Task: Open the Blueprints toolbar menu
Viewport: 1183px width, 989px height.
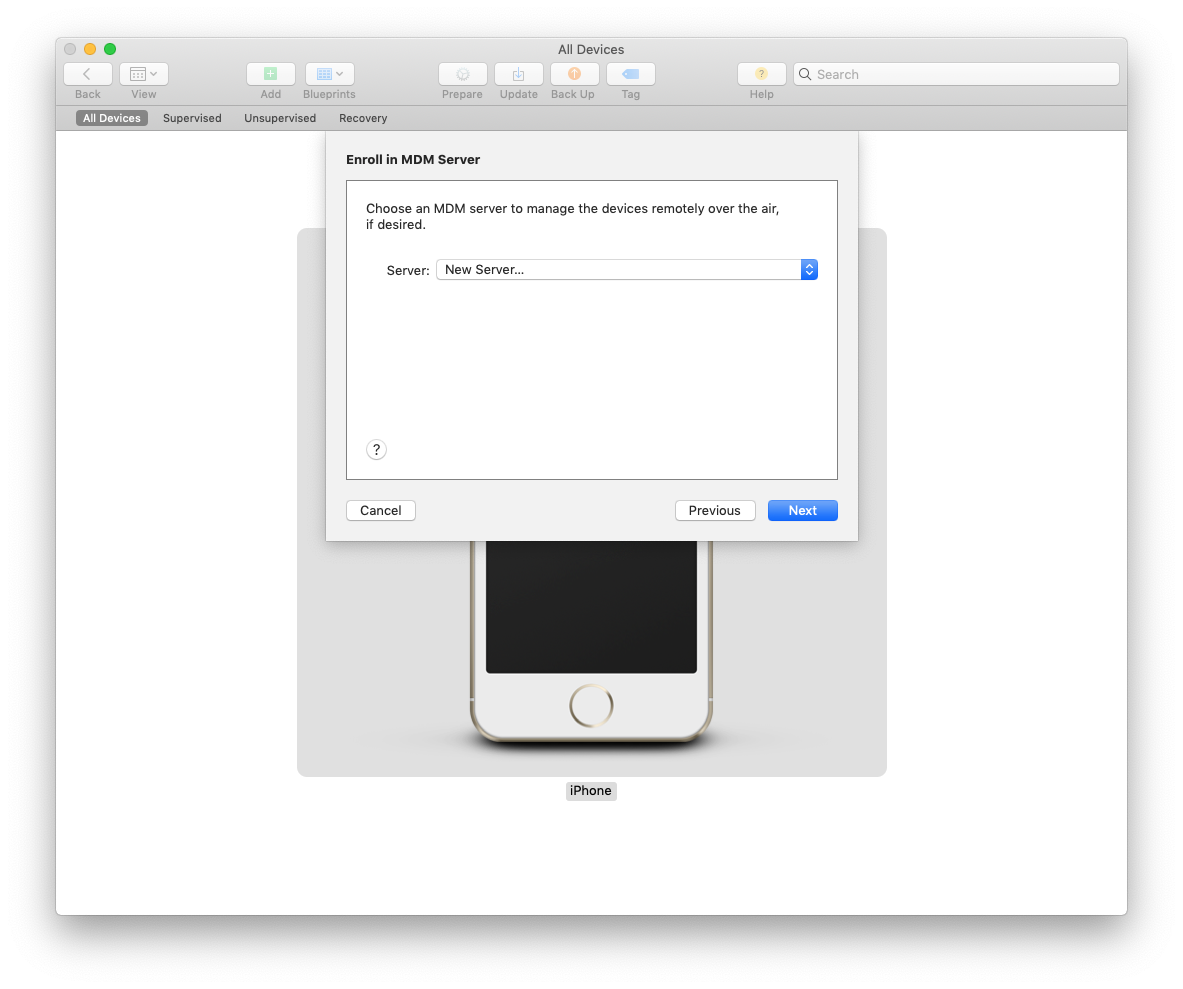Action: tap(329, 74)
